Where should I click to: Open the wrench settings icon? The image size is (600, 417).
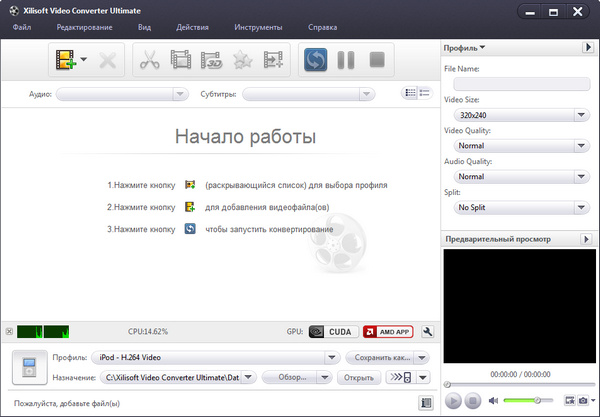tap(428, 332)
